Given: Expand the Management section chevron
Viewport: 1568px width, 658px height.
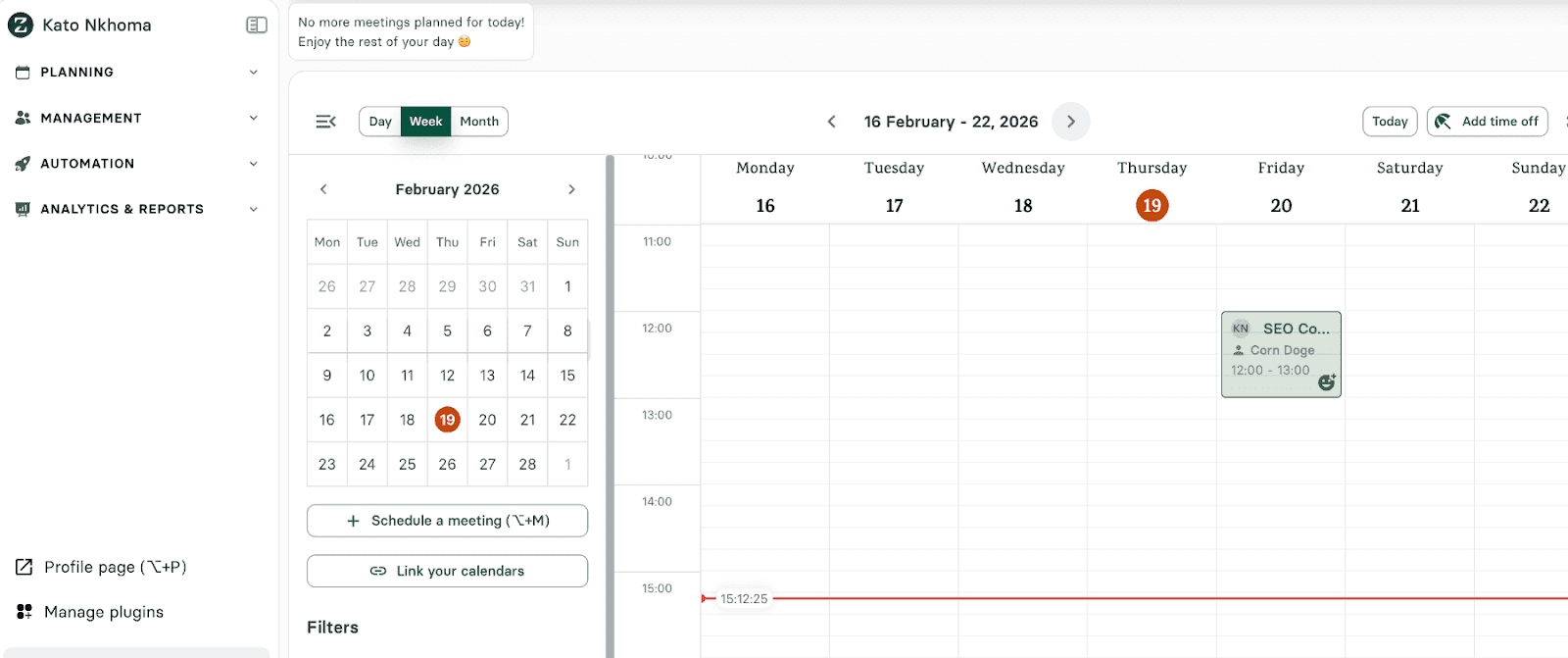Looking at the screenshot, I should click(254, 118).
